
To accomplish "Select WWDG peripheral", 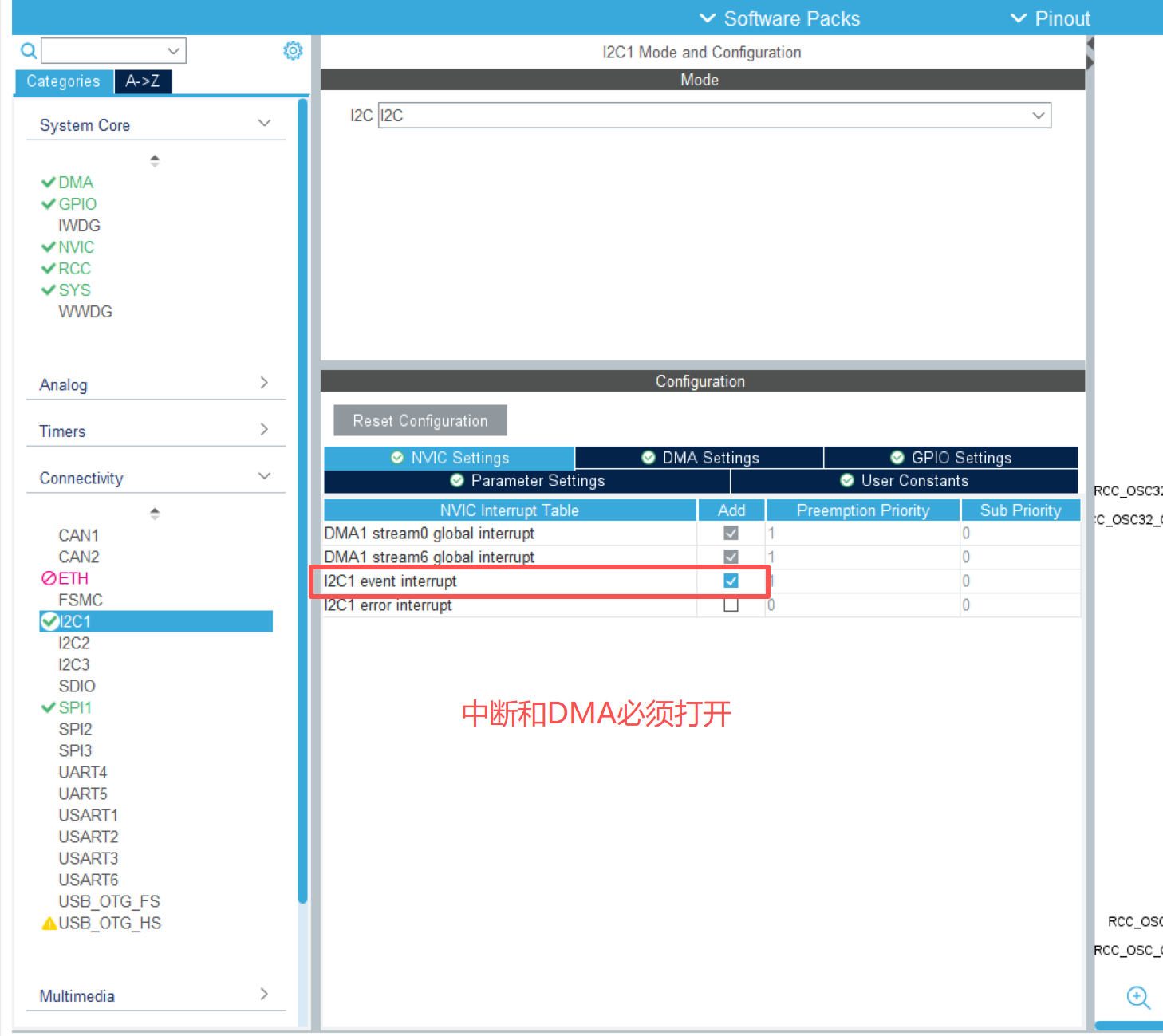I will 85,312.
